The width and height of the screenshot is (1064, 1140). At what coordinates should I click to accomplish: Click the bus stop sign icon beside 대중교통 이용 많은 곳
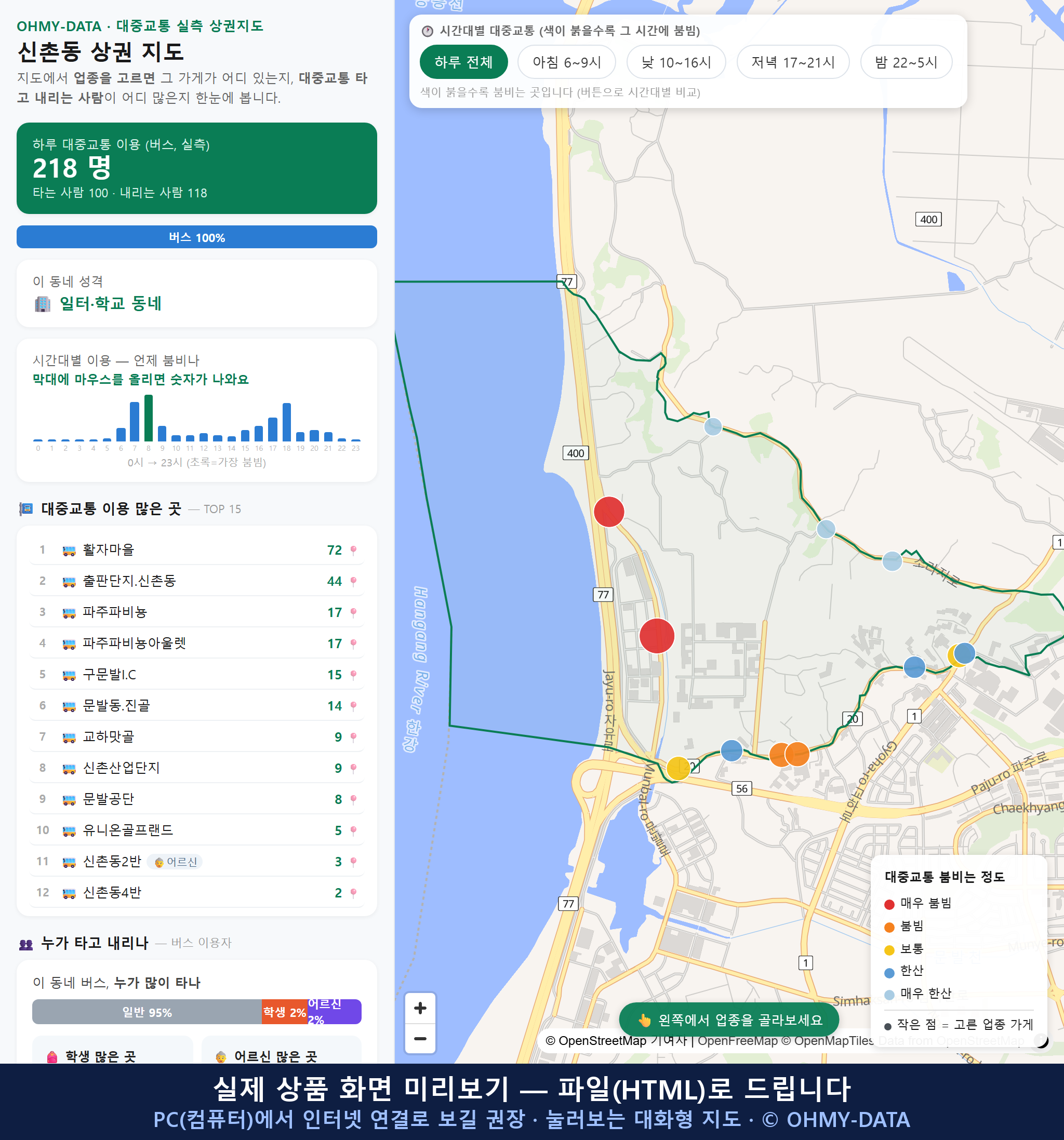[26, 508]
